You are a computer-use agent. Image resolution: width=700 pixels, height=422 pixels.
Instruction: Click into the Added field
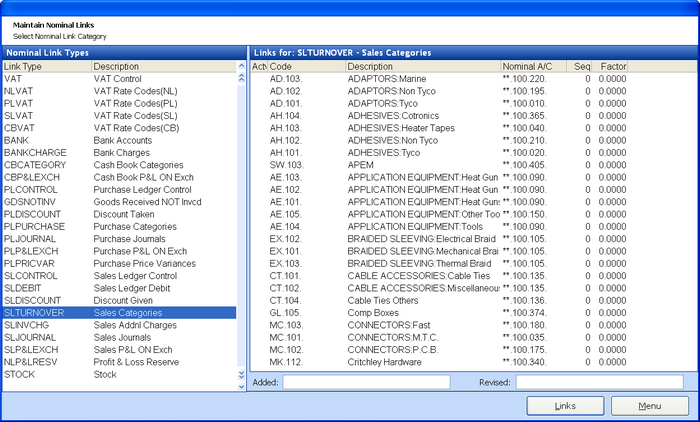click(366, 382)
